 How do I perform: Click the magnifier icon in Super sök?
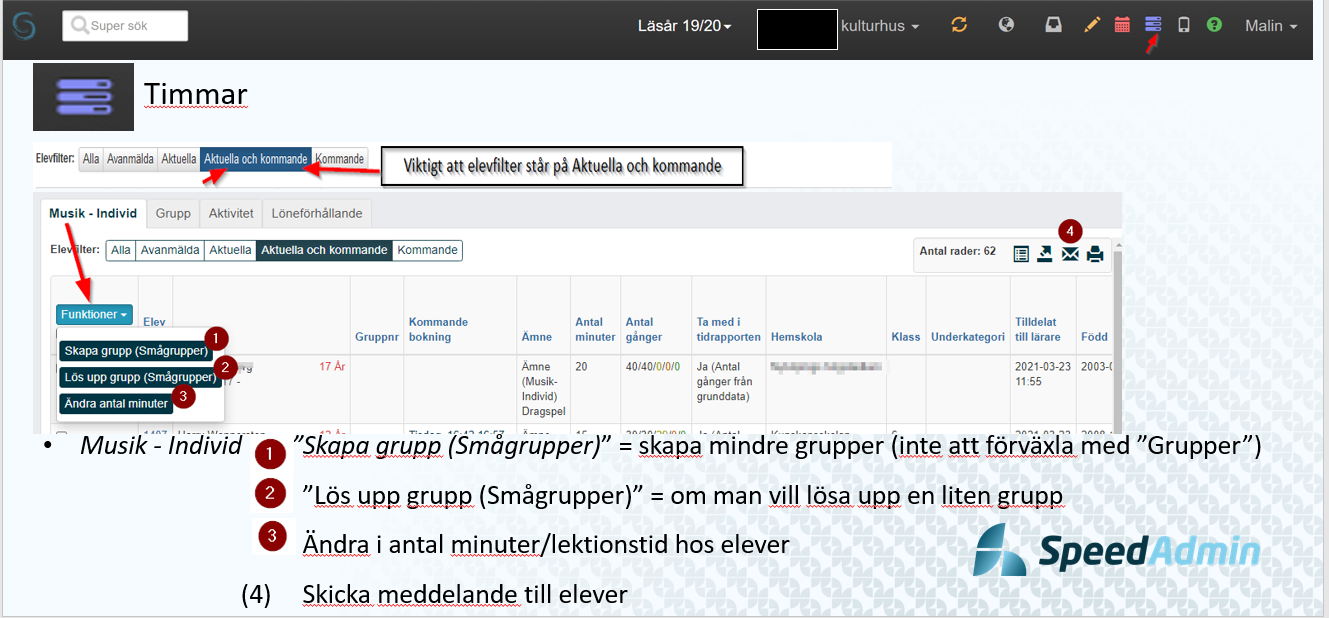(x=79, y=26)
